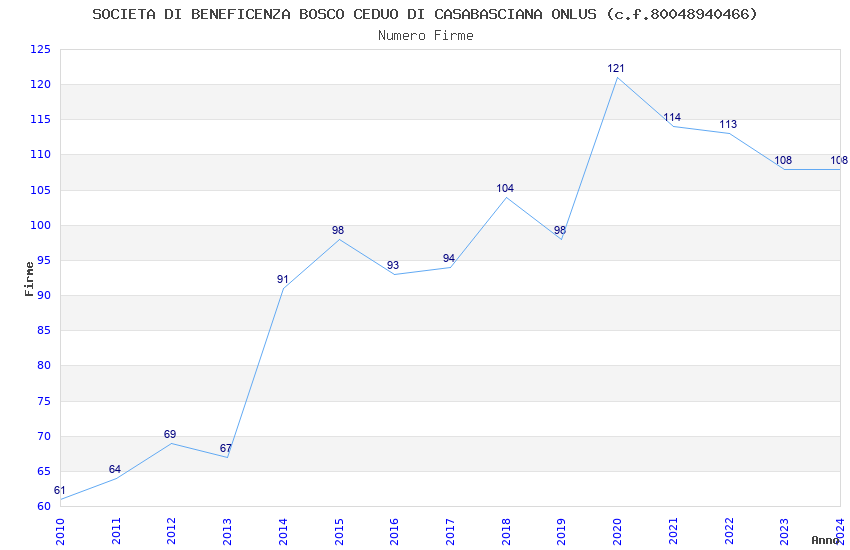The image size is (850, 550).
Task: Select the 2010 data point labeled 61
Action: click(x=59, y=490)
